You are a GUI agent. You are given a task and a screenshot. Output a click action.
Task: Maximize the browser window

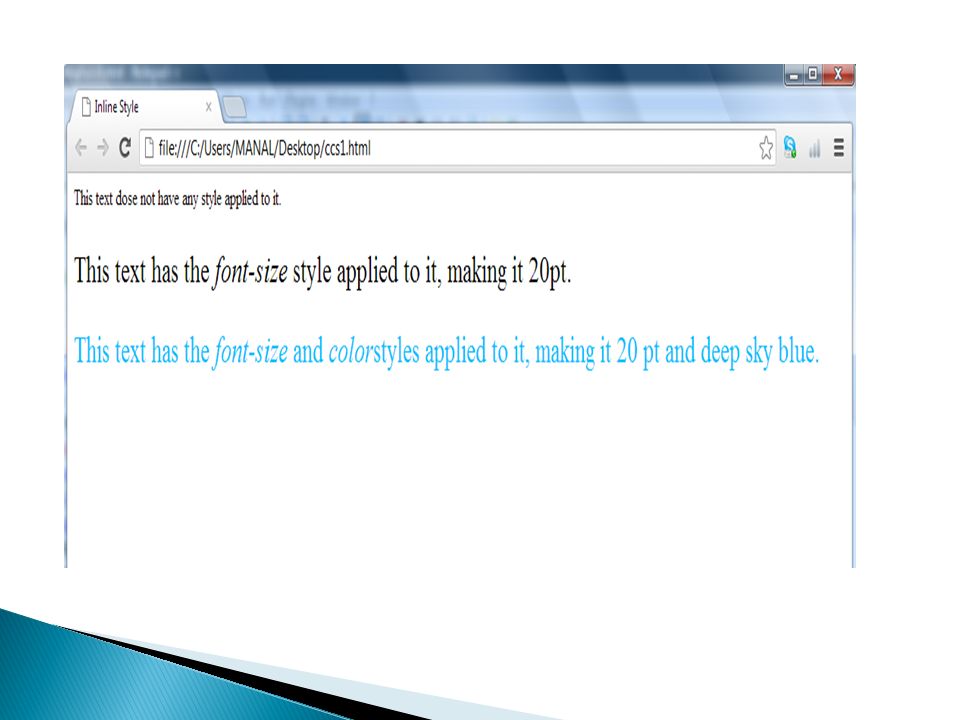tap(812, 75)
